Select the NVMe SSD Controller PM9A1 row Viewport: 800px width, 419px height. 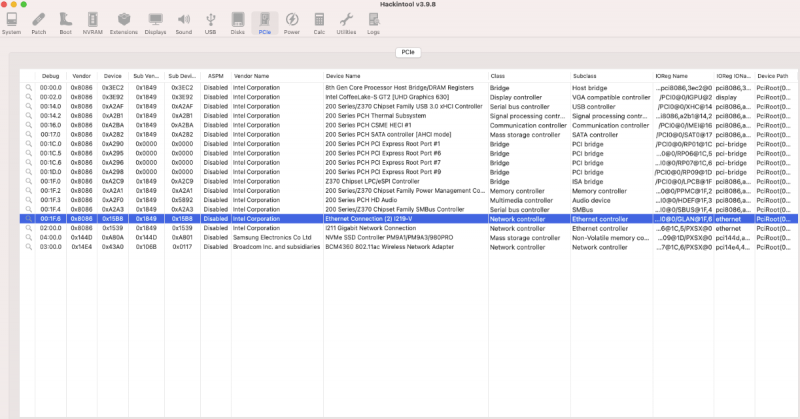(x=409, y=237)
